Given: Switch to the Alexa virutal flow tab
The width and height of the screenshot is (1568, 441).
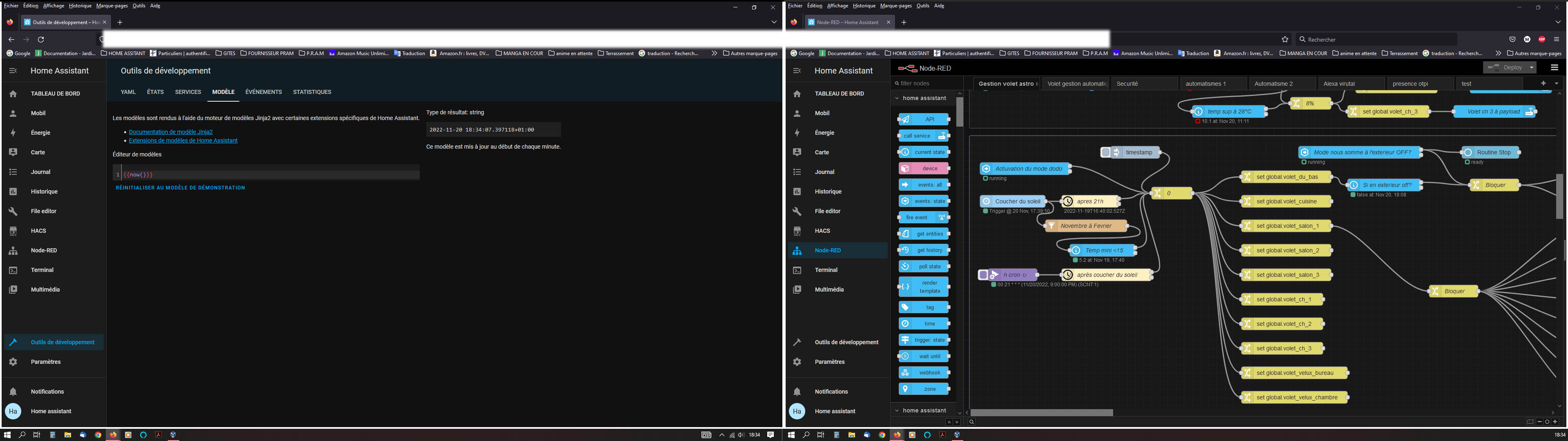Looking at the screenshot, I should click(x=1351, y=83).
